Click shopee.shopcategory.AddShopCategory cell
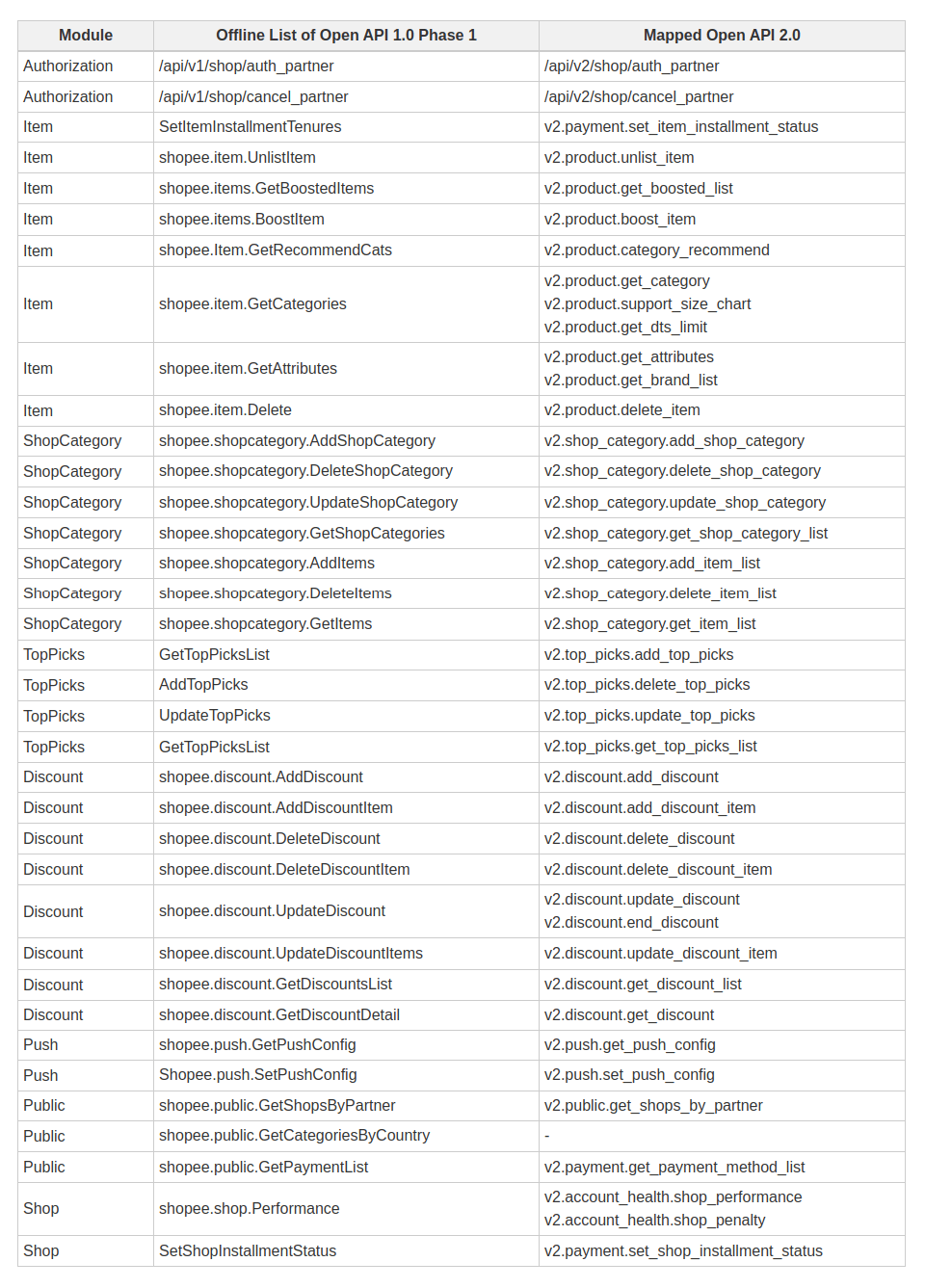 [x=346, y=441]
